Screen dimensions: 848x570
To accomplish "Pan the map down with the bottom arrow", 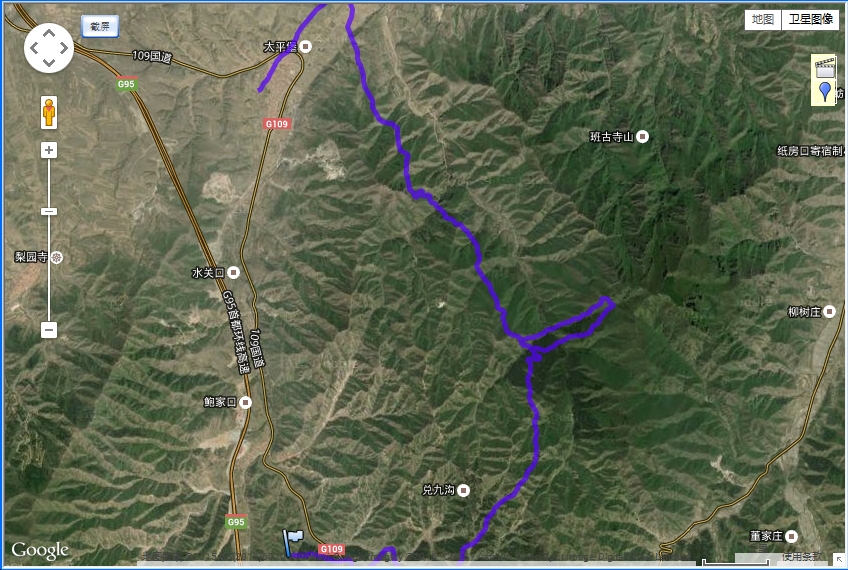I will (x=49, y=63).
